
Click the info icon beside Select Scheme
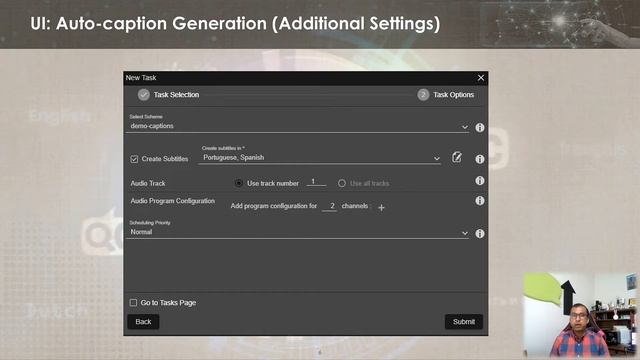480,127
